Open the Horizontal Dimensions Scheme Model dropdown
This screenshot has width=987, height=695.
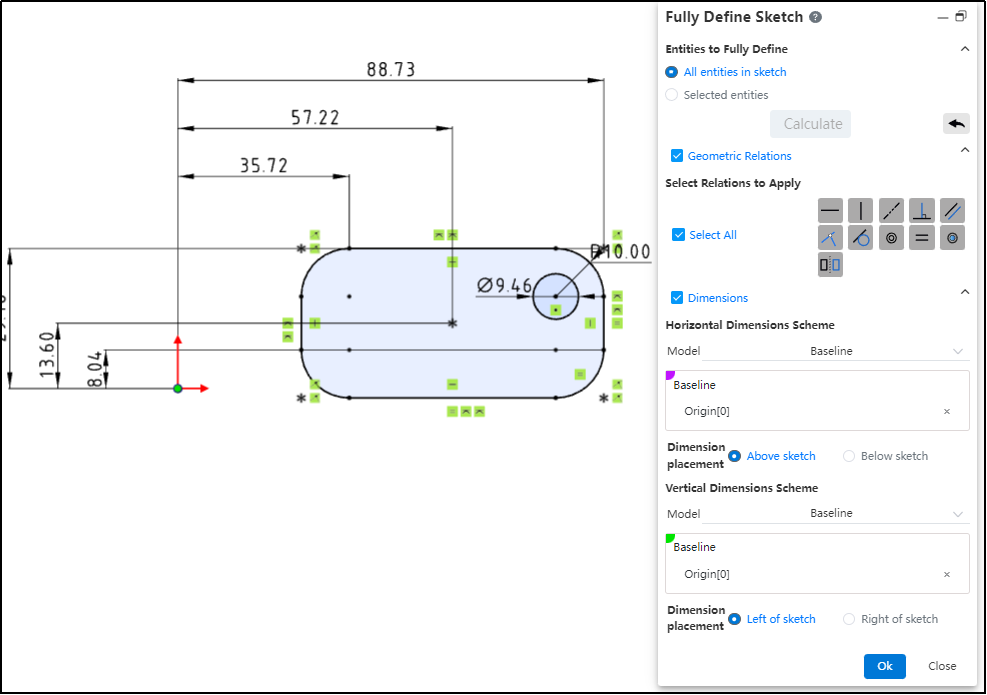pos(835,351)
